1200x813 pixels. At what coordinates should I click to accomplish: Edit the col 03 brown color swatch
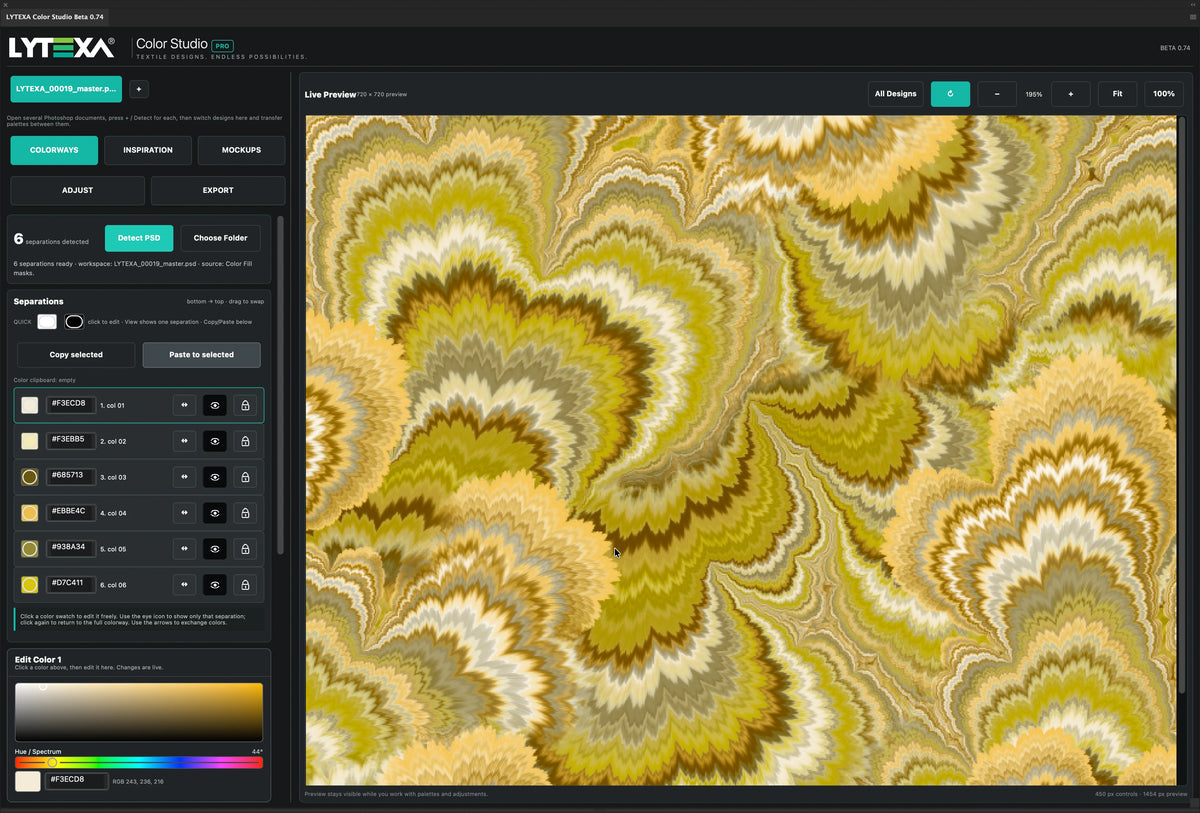click(30, 477)
